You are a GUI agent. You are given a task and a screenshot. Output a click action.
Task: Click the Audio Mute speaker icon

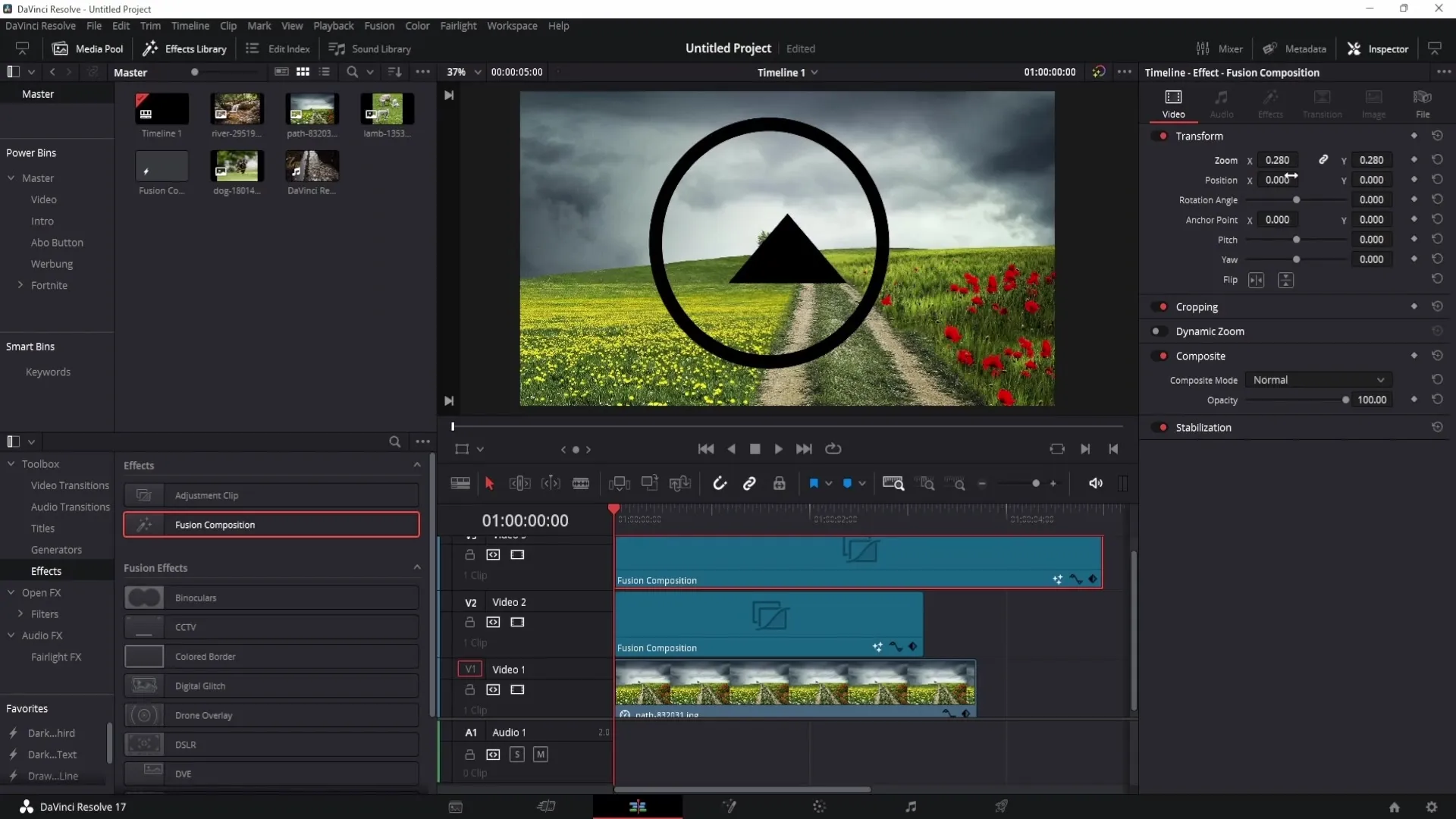click(x=1095, y=483)
